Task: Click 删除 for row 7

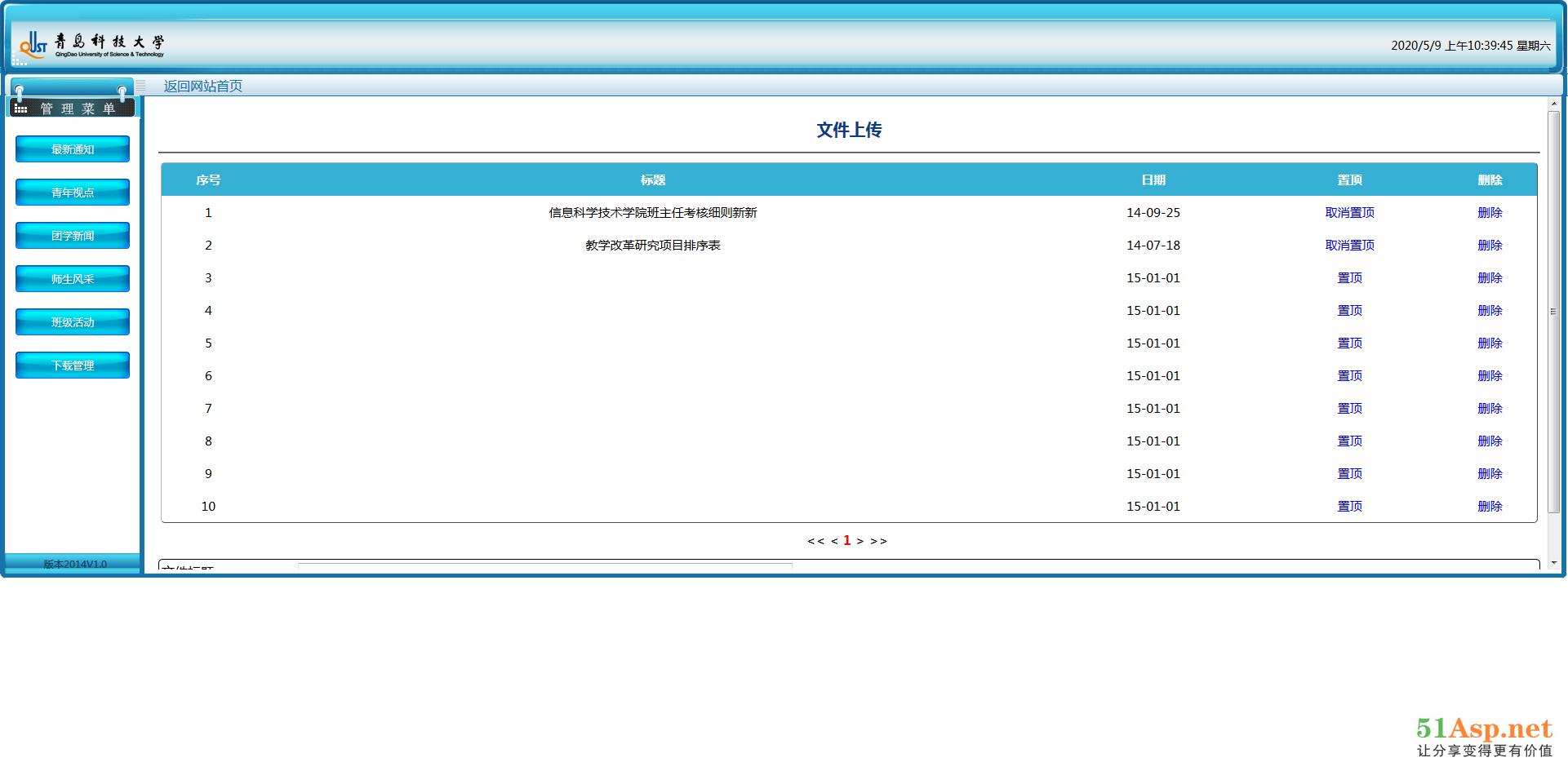Action: [1490, 408]
